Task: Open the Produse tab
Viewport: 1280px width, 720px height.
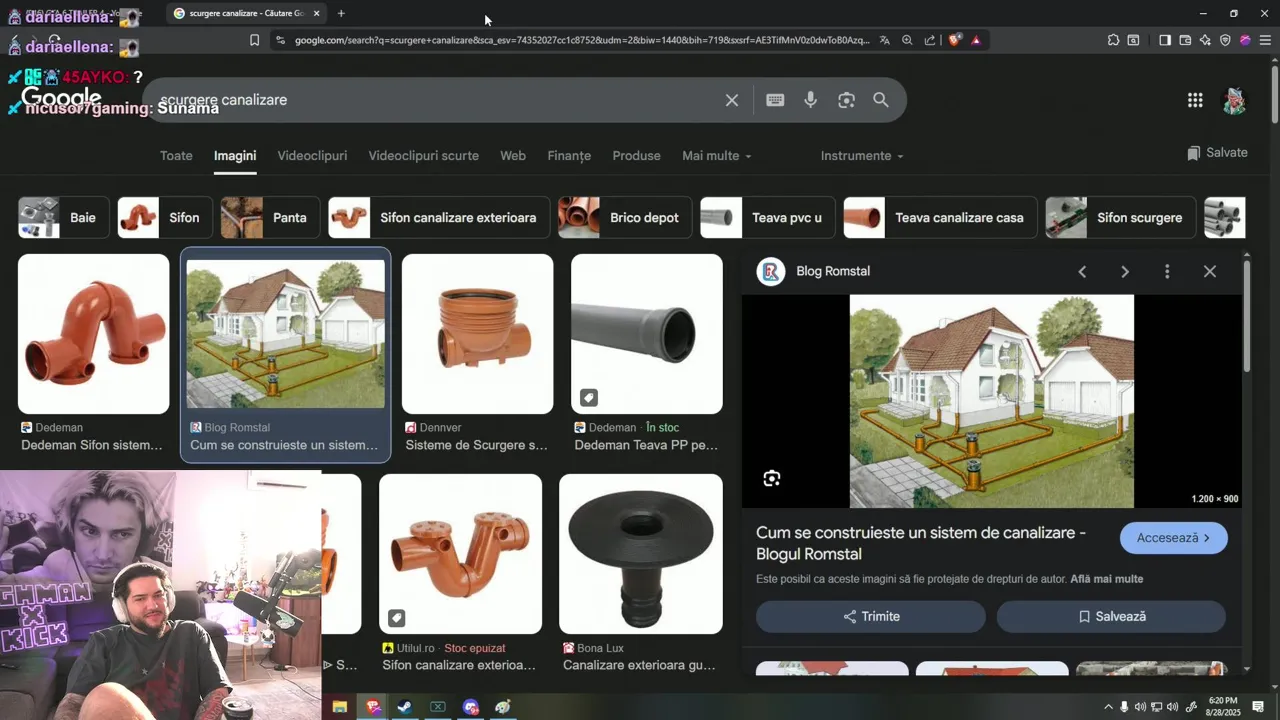Action: pyautogui.click(x=637, y=156)
